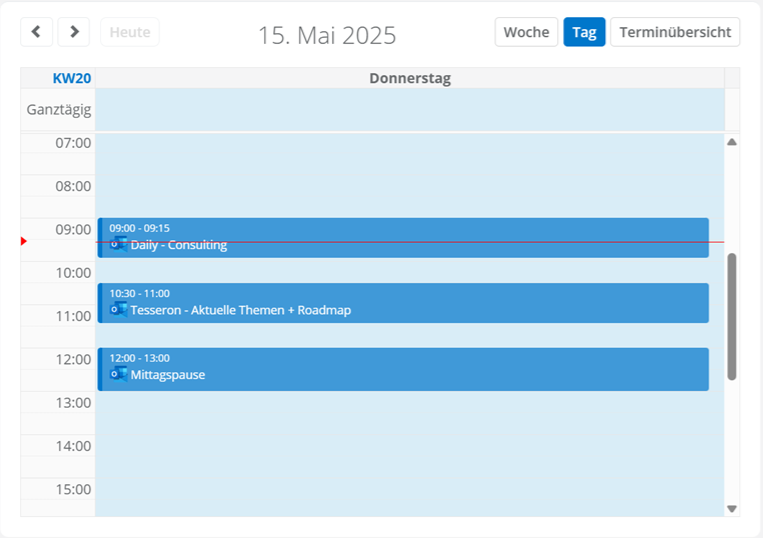
Task: Click the Donnerstag column header
Action: [x=409, y=78]
